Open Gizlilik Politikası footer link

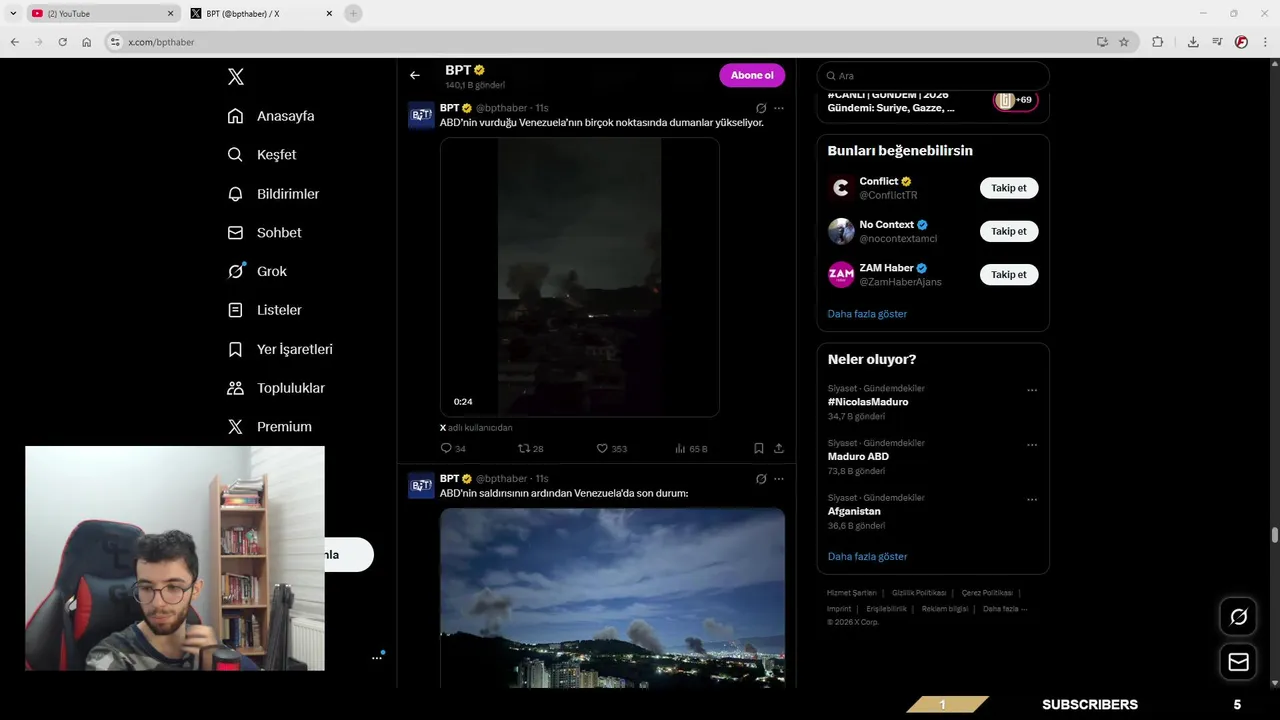[x=919, y=593]
